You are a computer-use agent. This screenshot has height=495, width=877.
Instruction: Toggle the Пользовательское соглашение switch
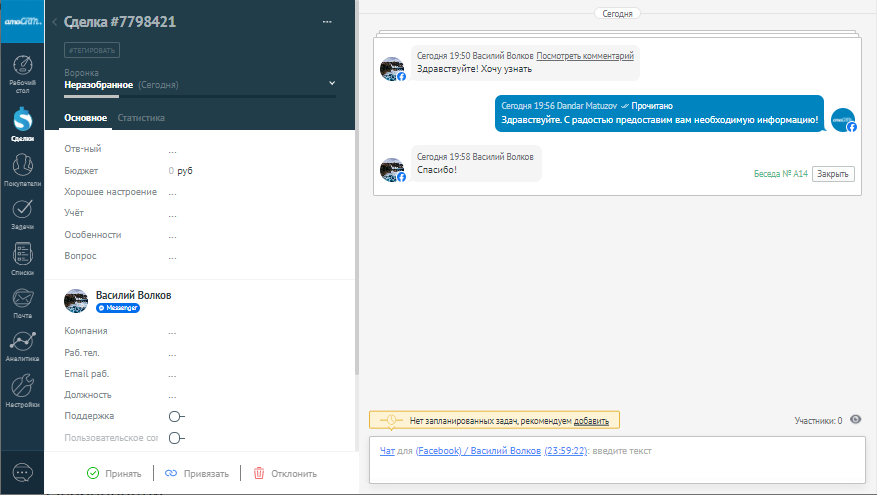click(x=177, y=438)
